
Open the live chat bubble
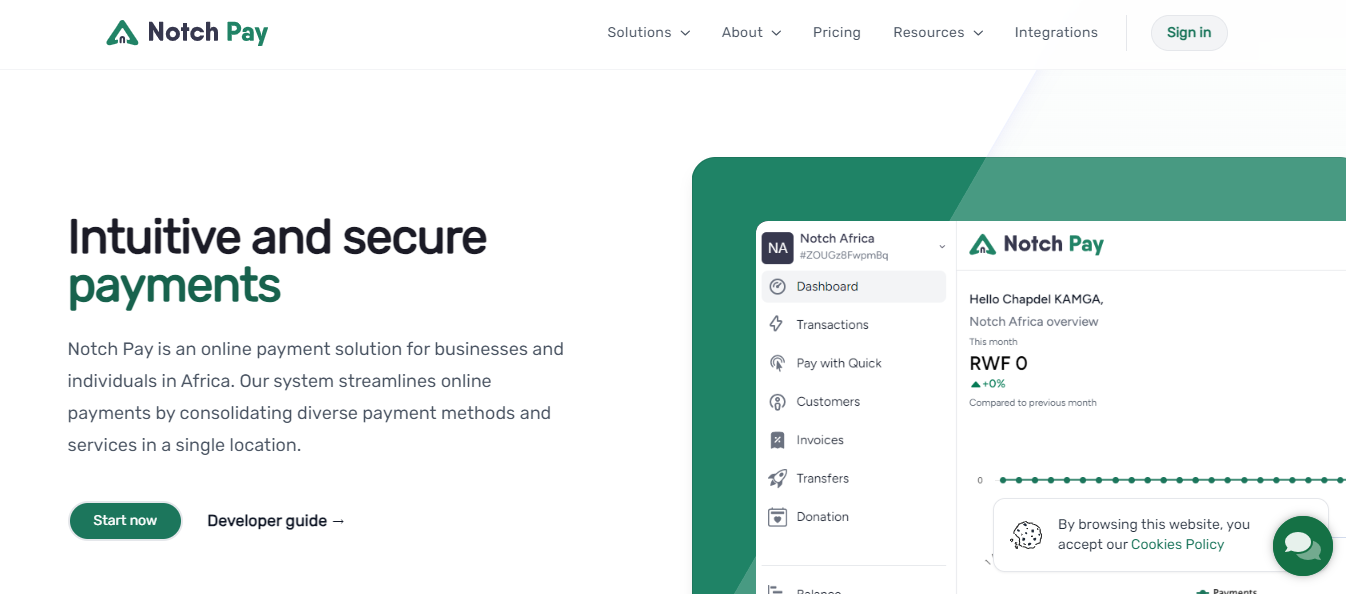tap(1302, 546)
